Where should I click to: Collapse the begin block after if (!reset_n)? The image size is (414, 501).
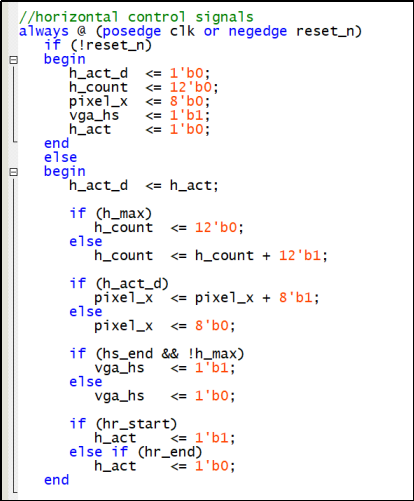coord(13,60)
